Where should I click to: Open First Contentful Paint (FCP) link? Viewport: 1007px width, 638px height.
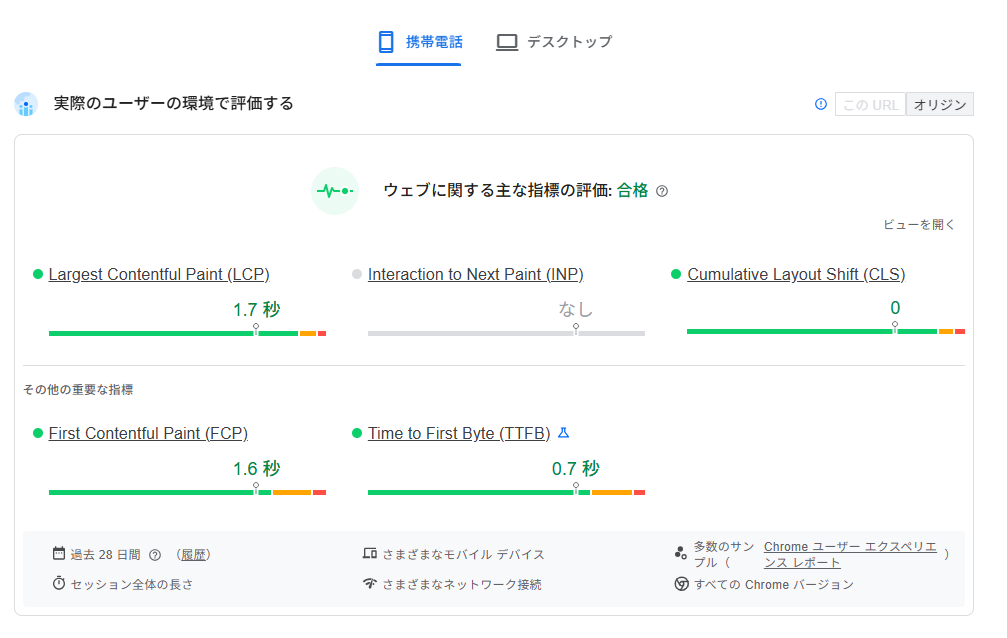tap(148, 434)
